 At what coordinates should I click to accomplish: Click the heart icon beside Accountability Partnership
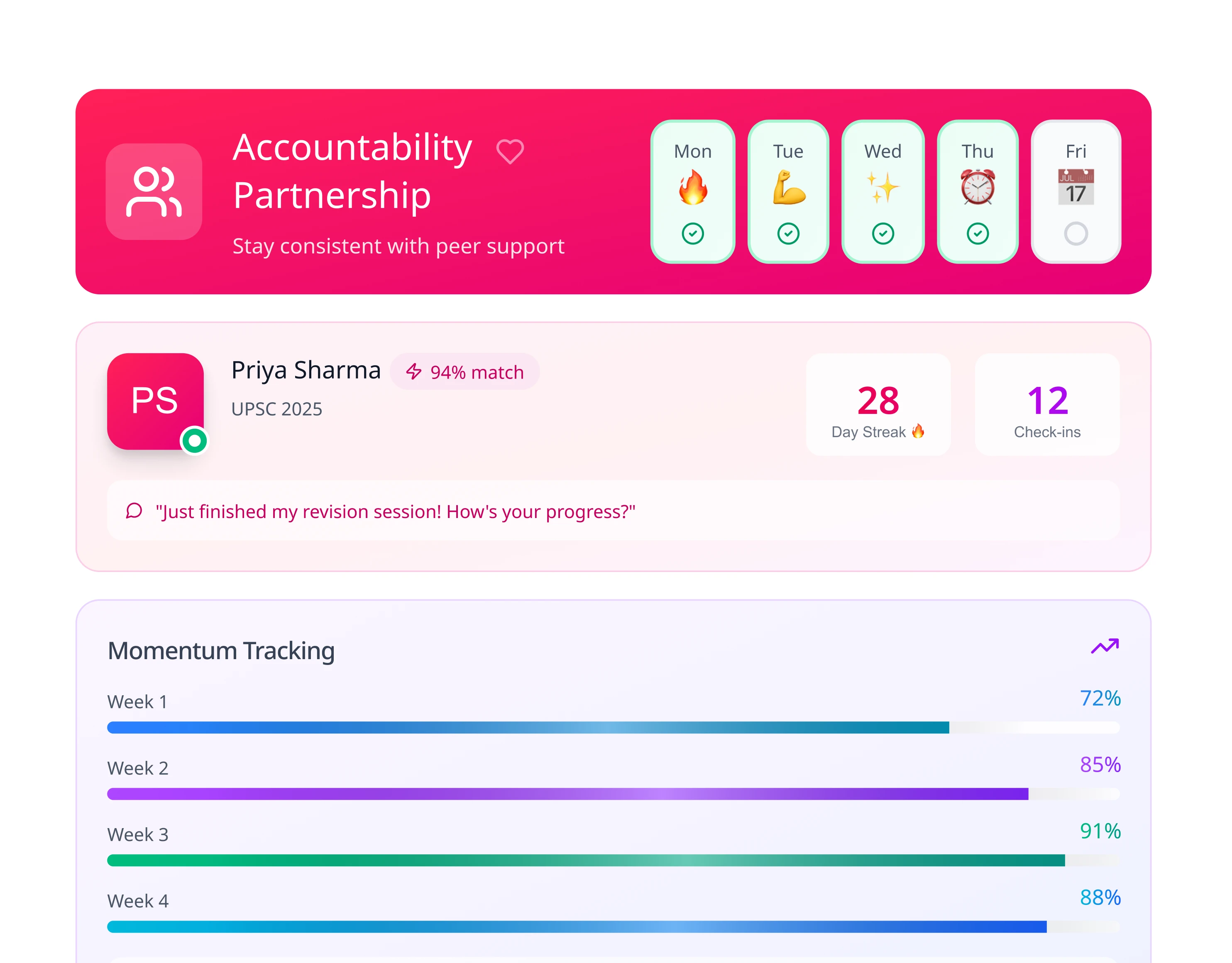(x=509, y=151)
